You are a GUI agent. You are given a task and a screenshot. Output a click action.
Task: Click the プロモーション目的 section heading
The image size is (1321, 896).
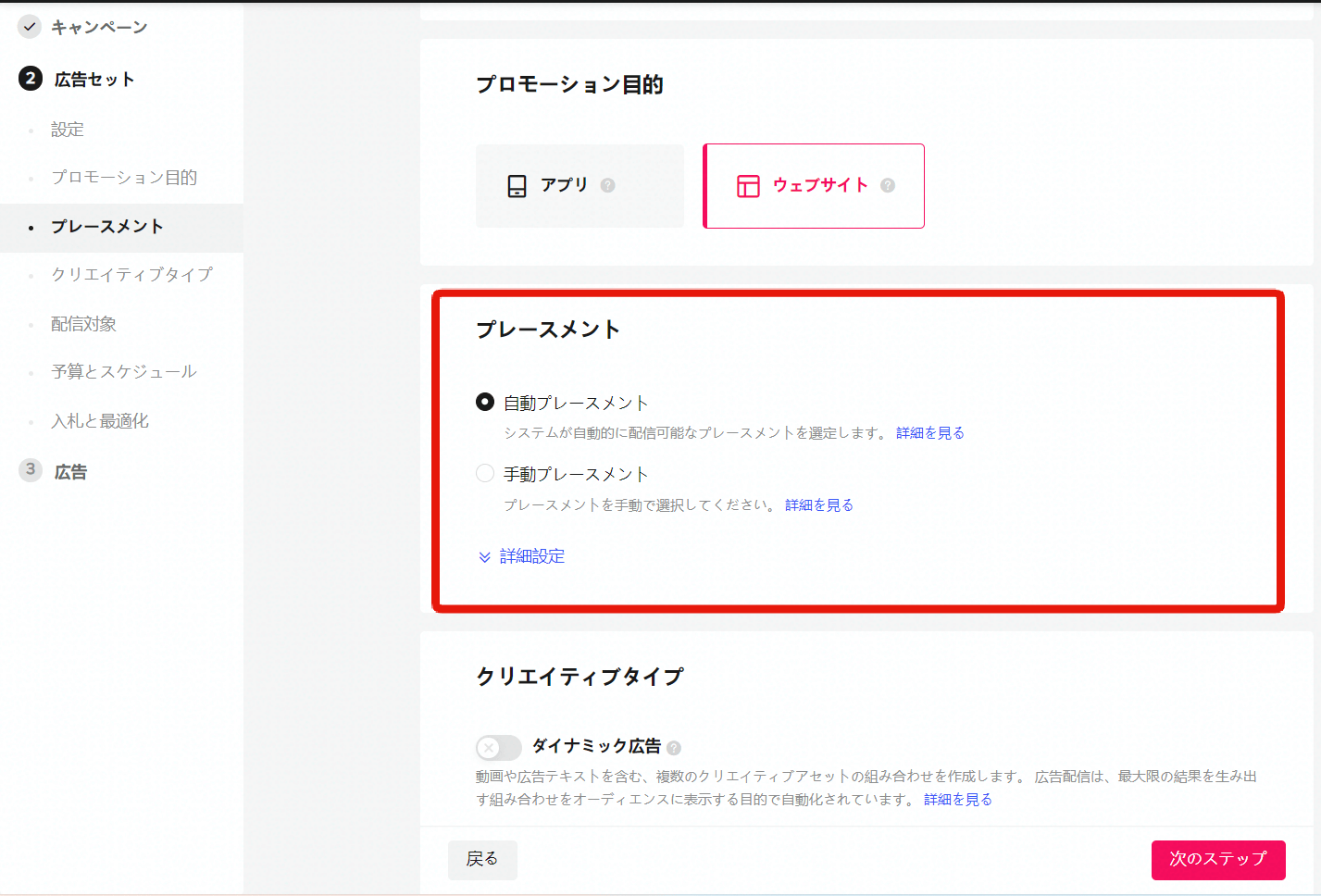click(x=569, y=85)
